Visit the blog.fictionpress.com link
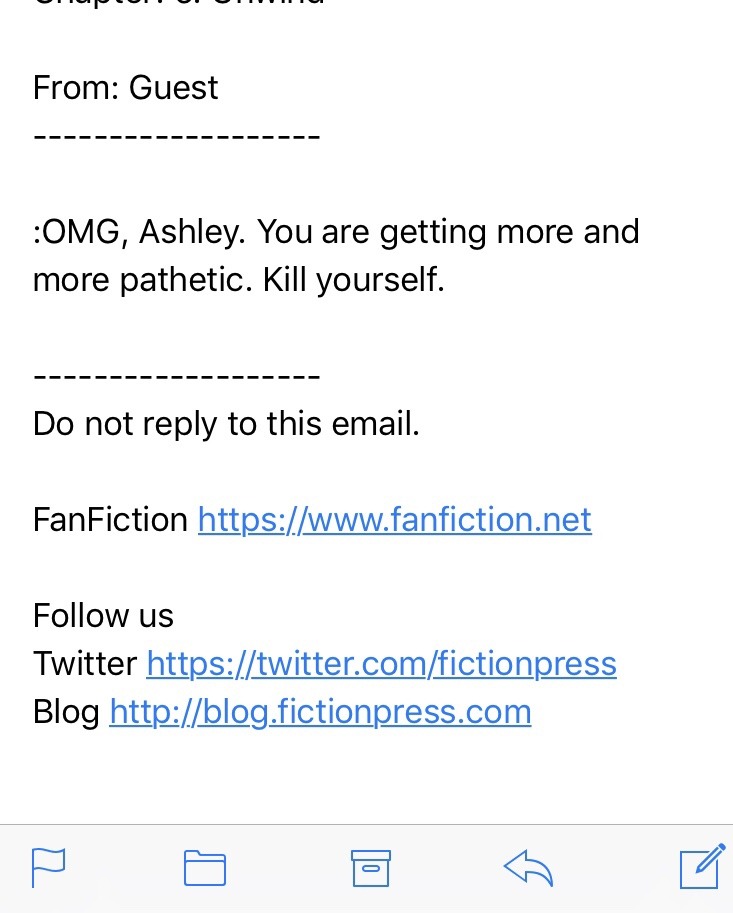 320,711
